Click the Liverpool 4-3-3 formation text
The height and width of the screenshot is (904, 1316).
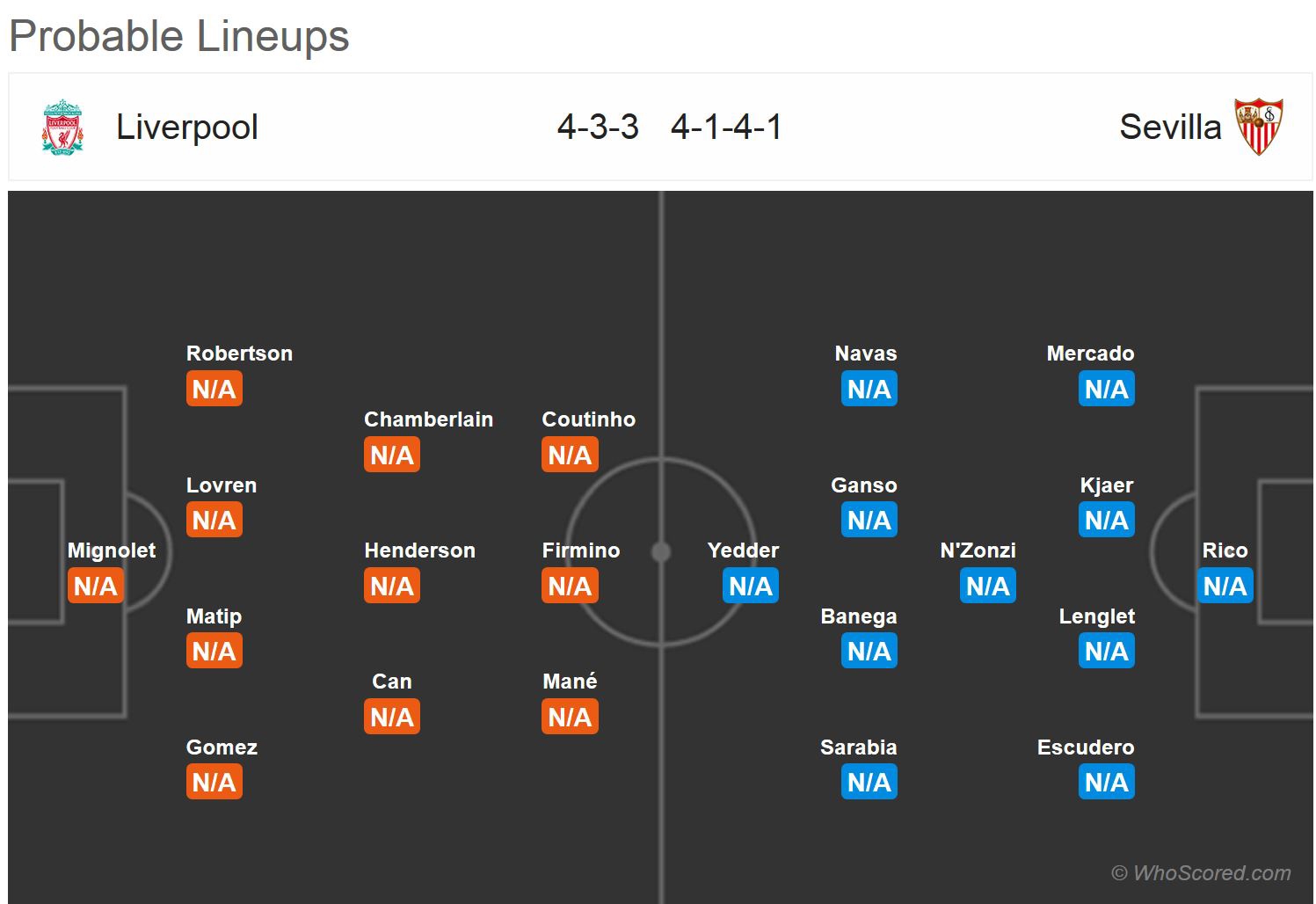(598, 128)
